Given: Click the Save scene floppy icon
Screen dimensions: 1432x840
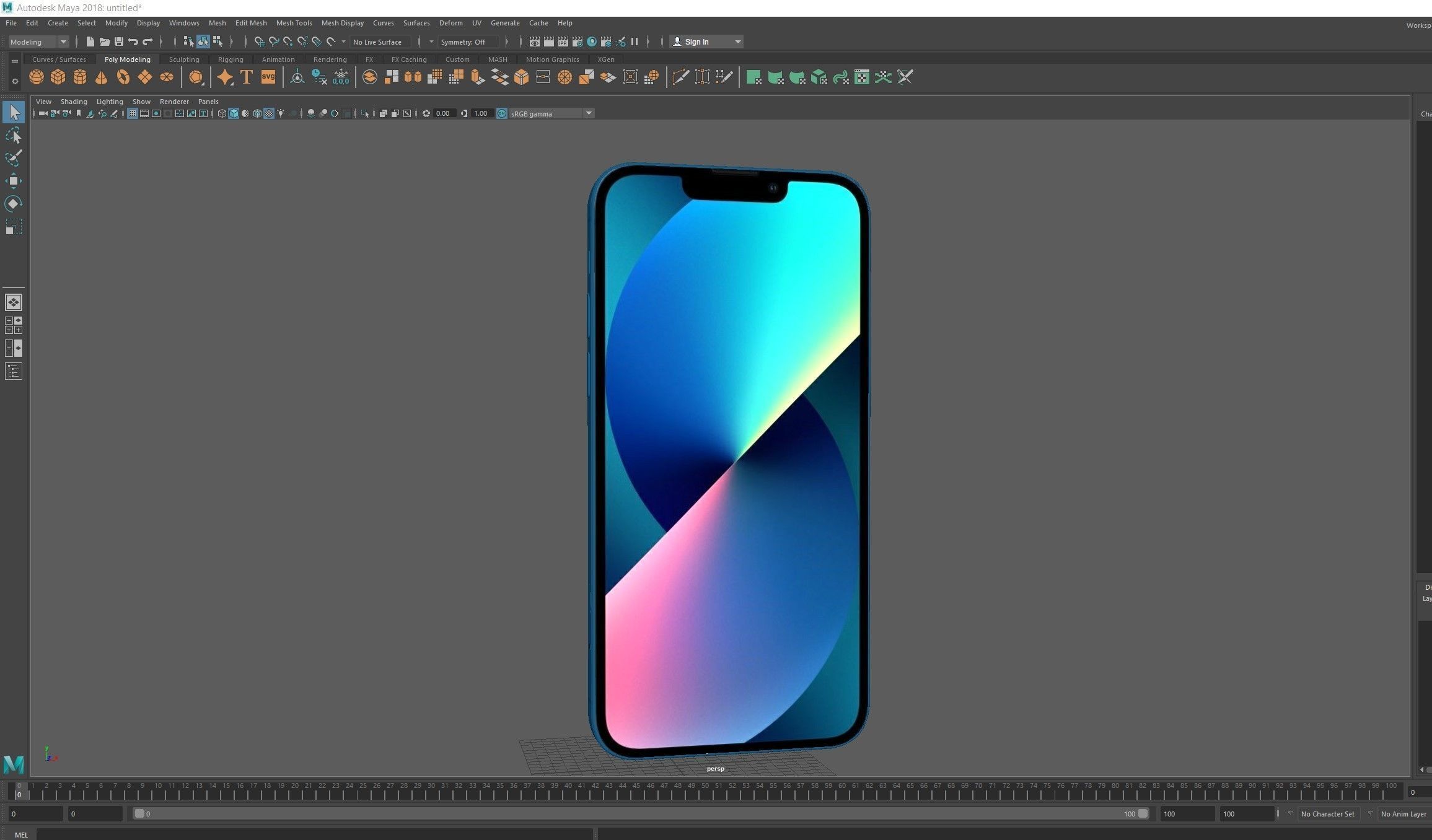Looking at the screenshot, I should pos(119,42).
